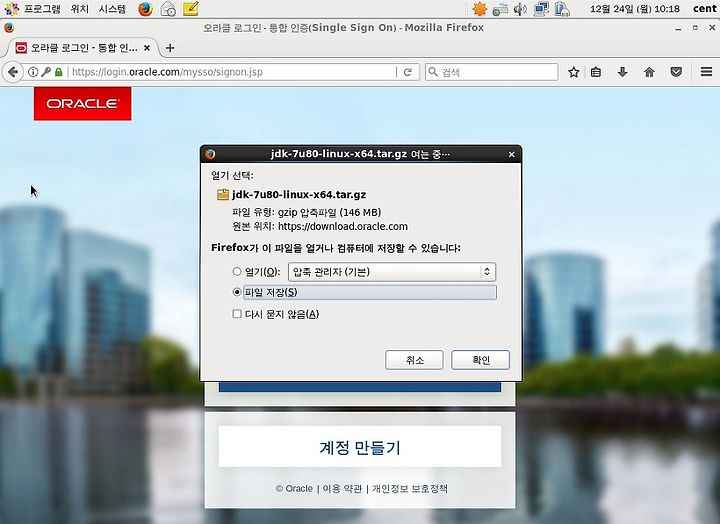Open the volume speaker tray icon
This screenshot has height=524, width=720.
520,9
